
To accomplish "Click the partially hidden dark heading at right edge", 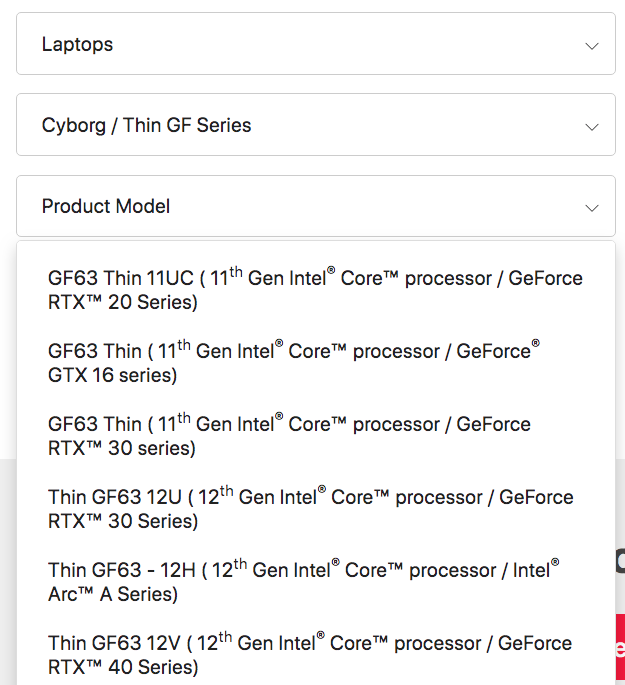I will (x=619, y=560).
